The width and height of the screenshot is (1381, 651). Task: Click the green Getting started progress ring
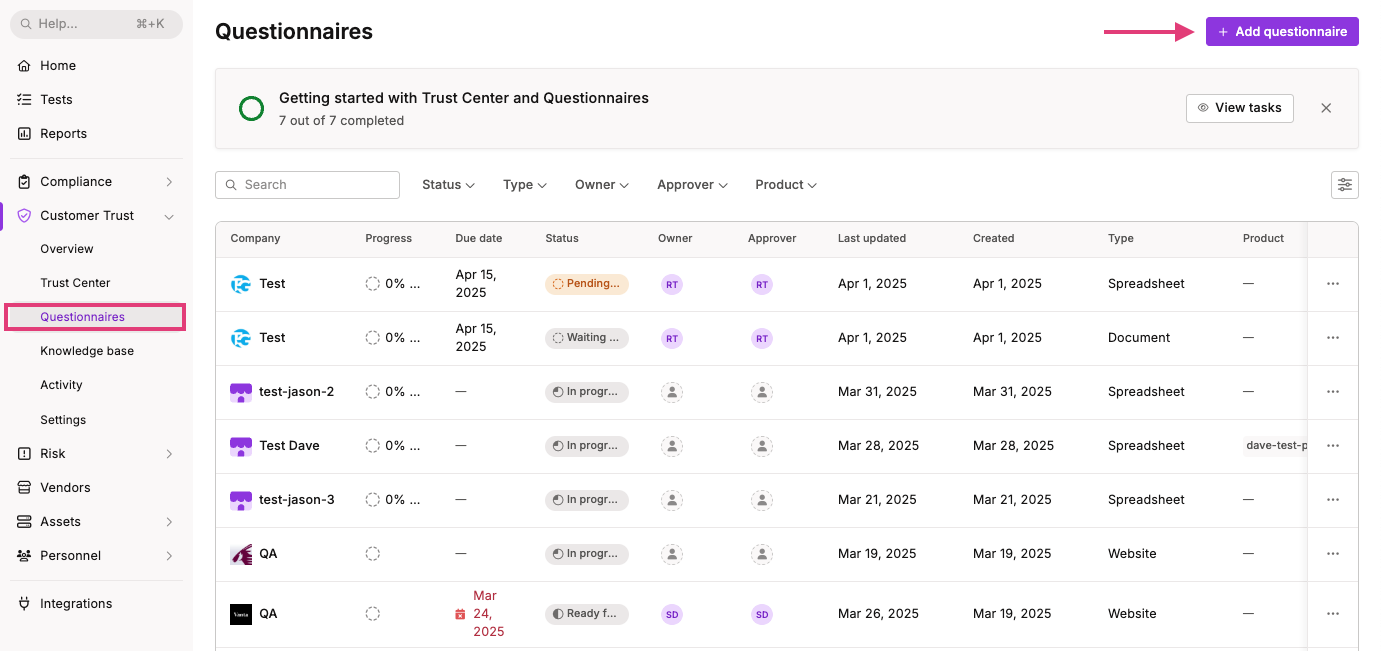point(252,108)
